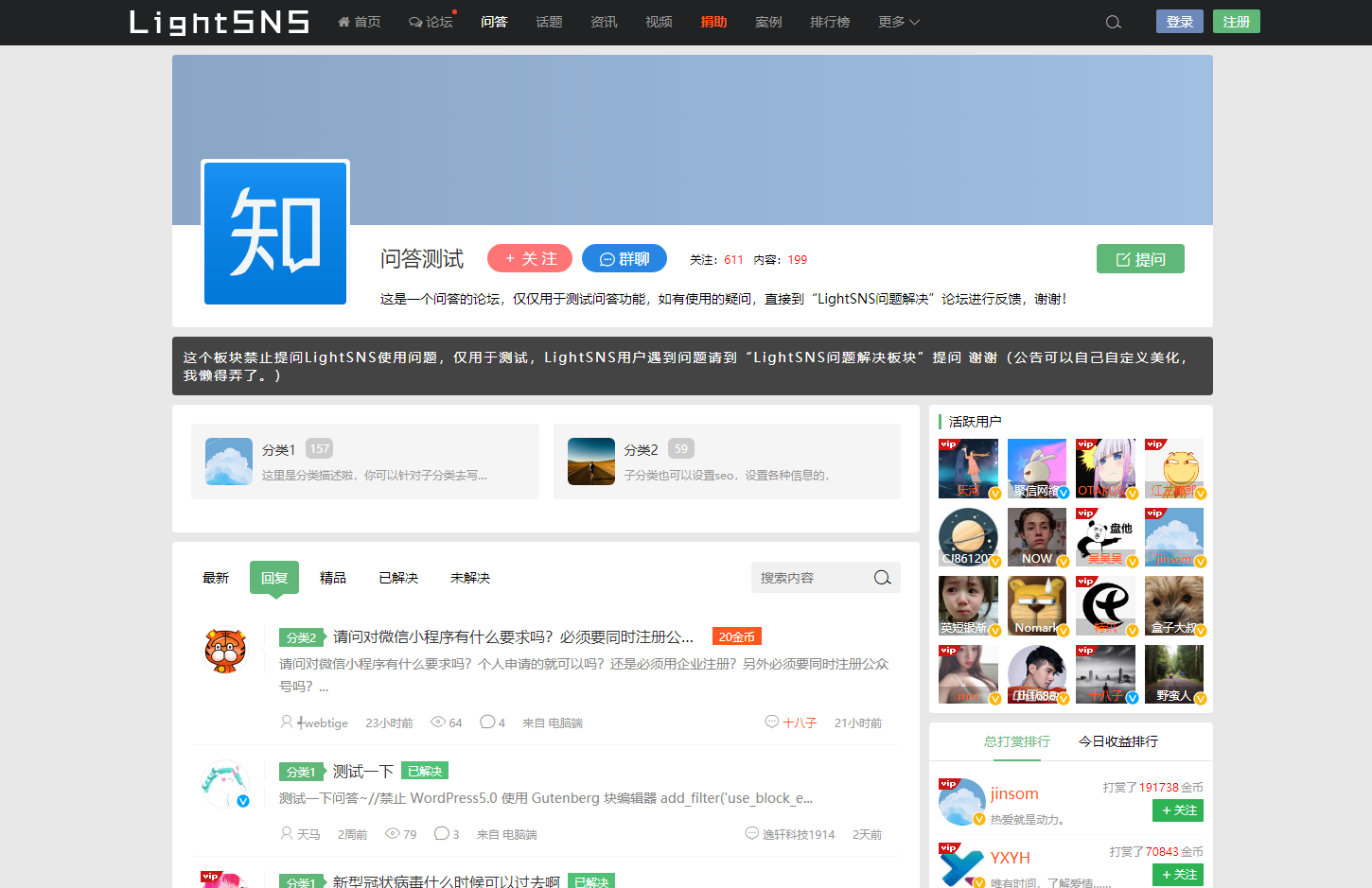Follow jinsom with +关注 button
Image resolution: width=1372 pixels, height=888 pixels.
click(x=1178, y=810)
